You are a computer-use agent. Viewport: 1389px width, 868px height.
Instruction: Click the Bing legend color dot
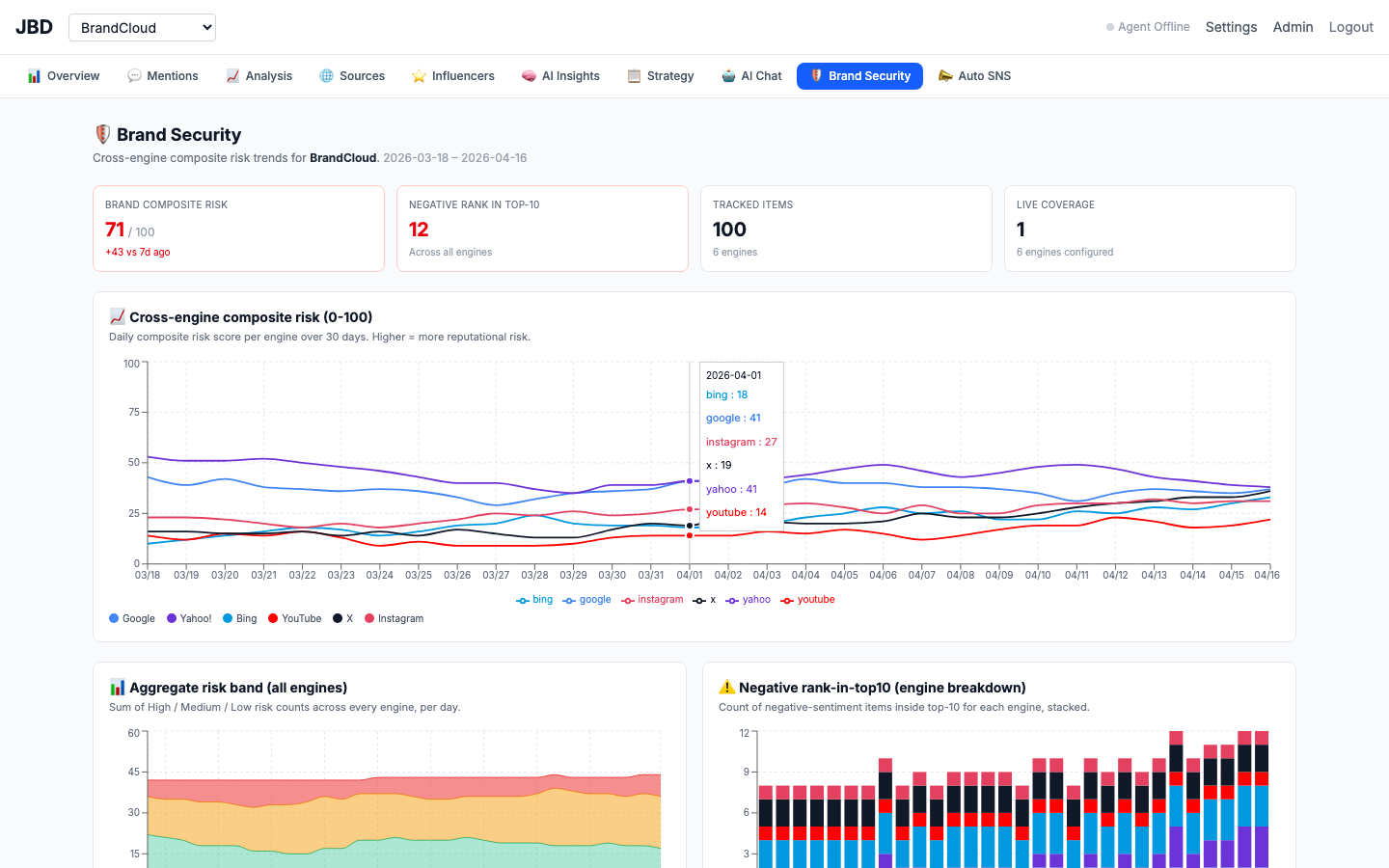(x=228, y=618)
